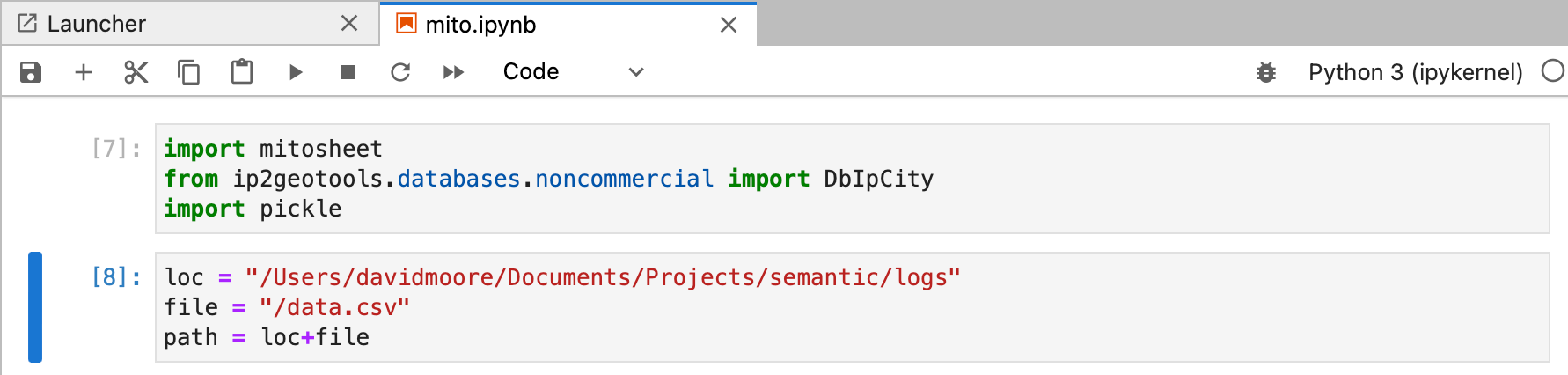Screen dimensions: 1568x375
Task: Copy the selected cell
Action: pos(189,72)
